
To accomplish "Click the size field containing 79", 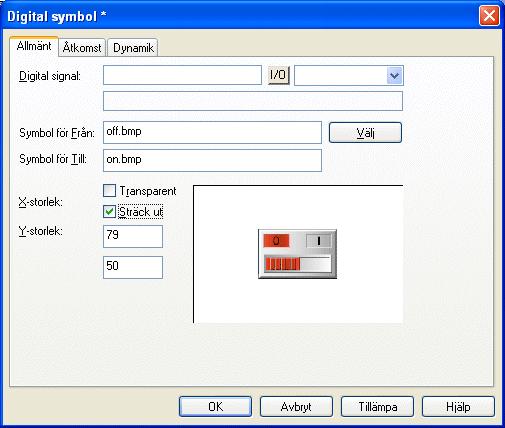I will [x=133, y=236].
